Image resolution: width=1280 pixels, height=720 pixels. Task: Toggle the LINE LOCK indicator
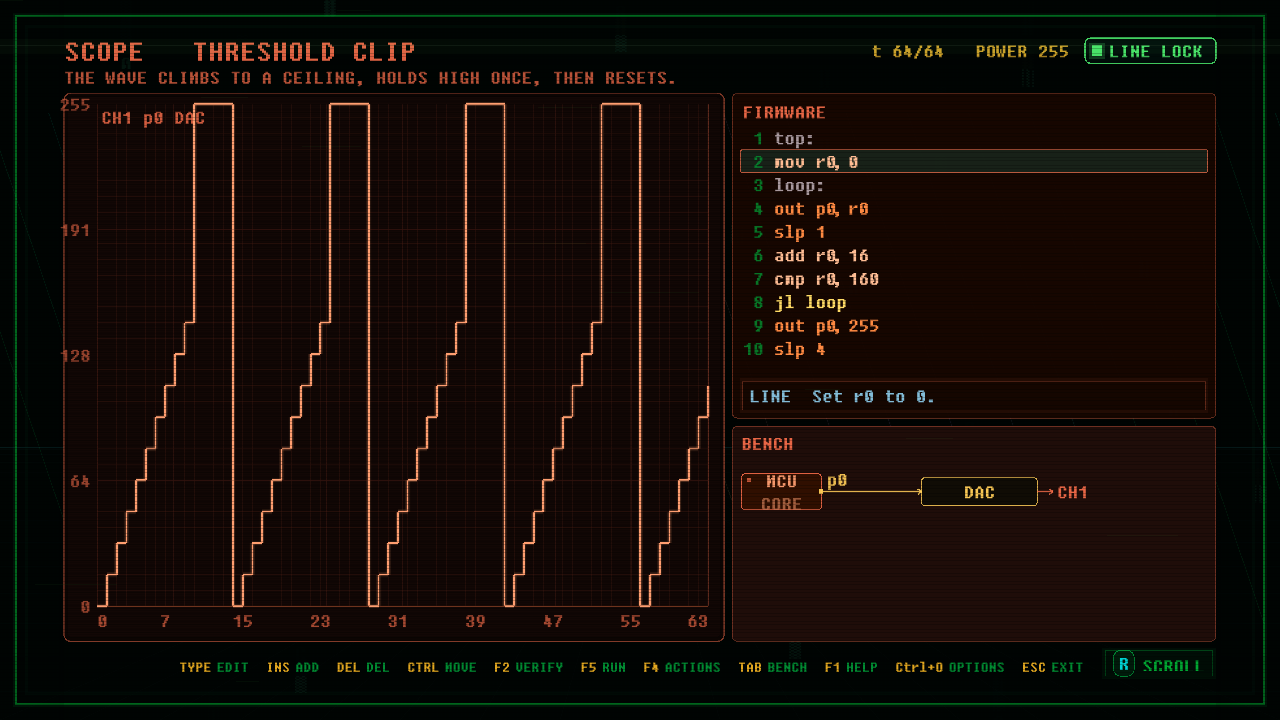(1150, 51)
